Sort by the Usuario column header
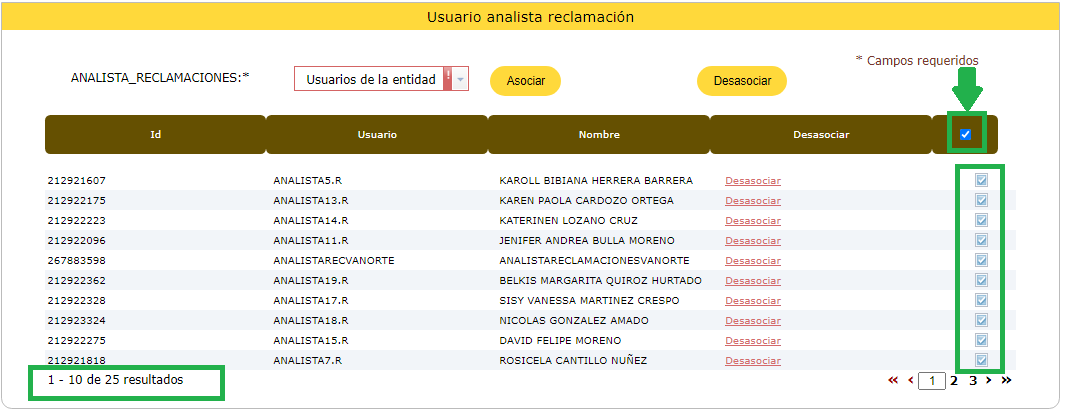 (377, 135)
